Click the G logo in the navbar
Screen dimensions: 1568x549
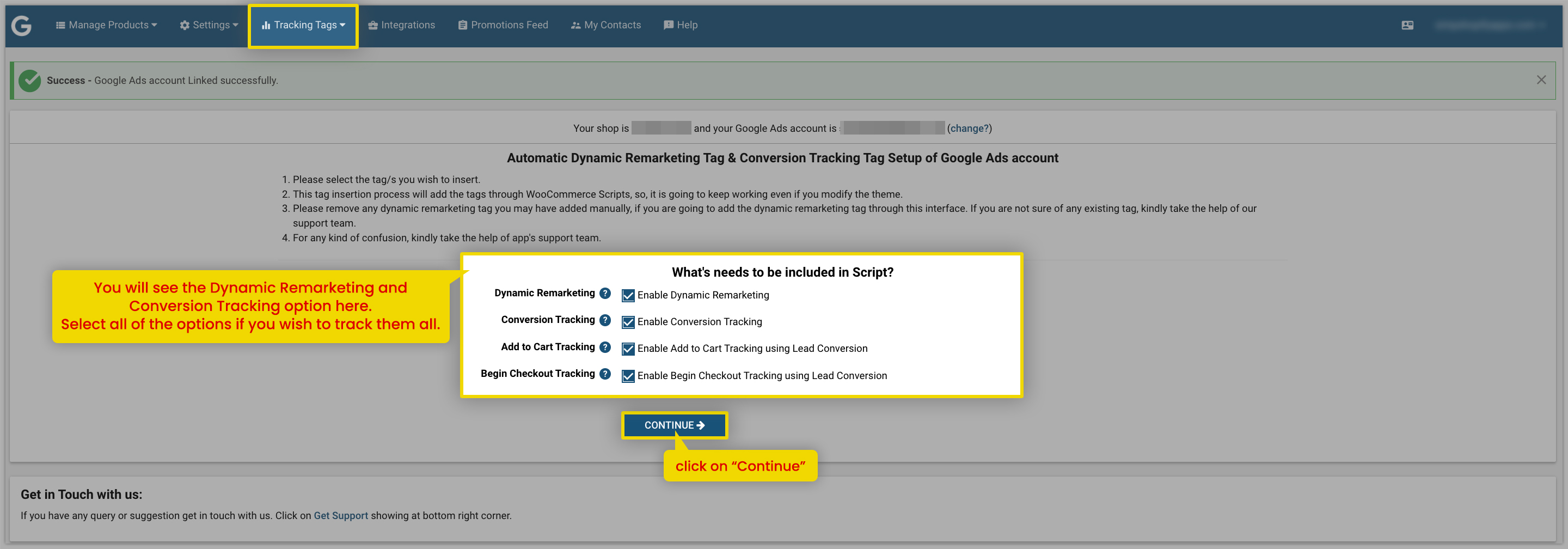coord(21,26)
